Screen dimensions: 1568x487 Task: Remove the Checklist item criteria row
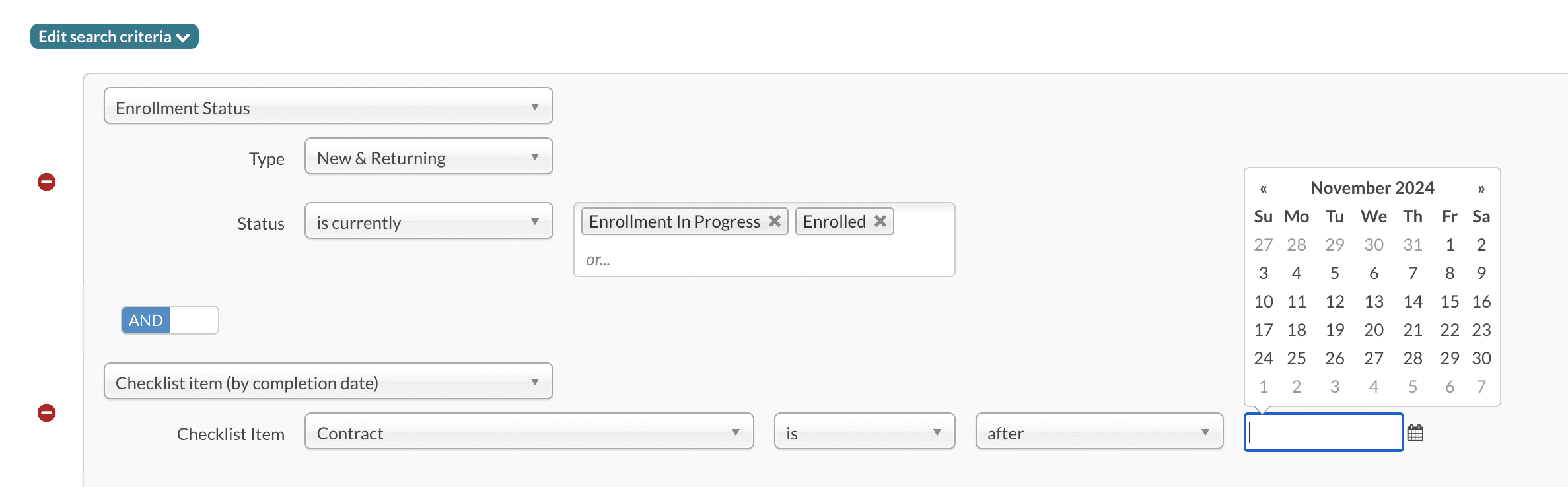[x=46, y=413]
